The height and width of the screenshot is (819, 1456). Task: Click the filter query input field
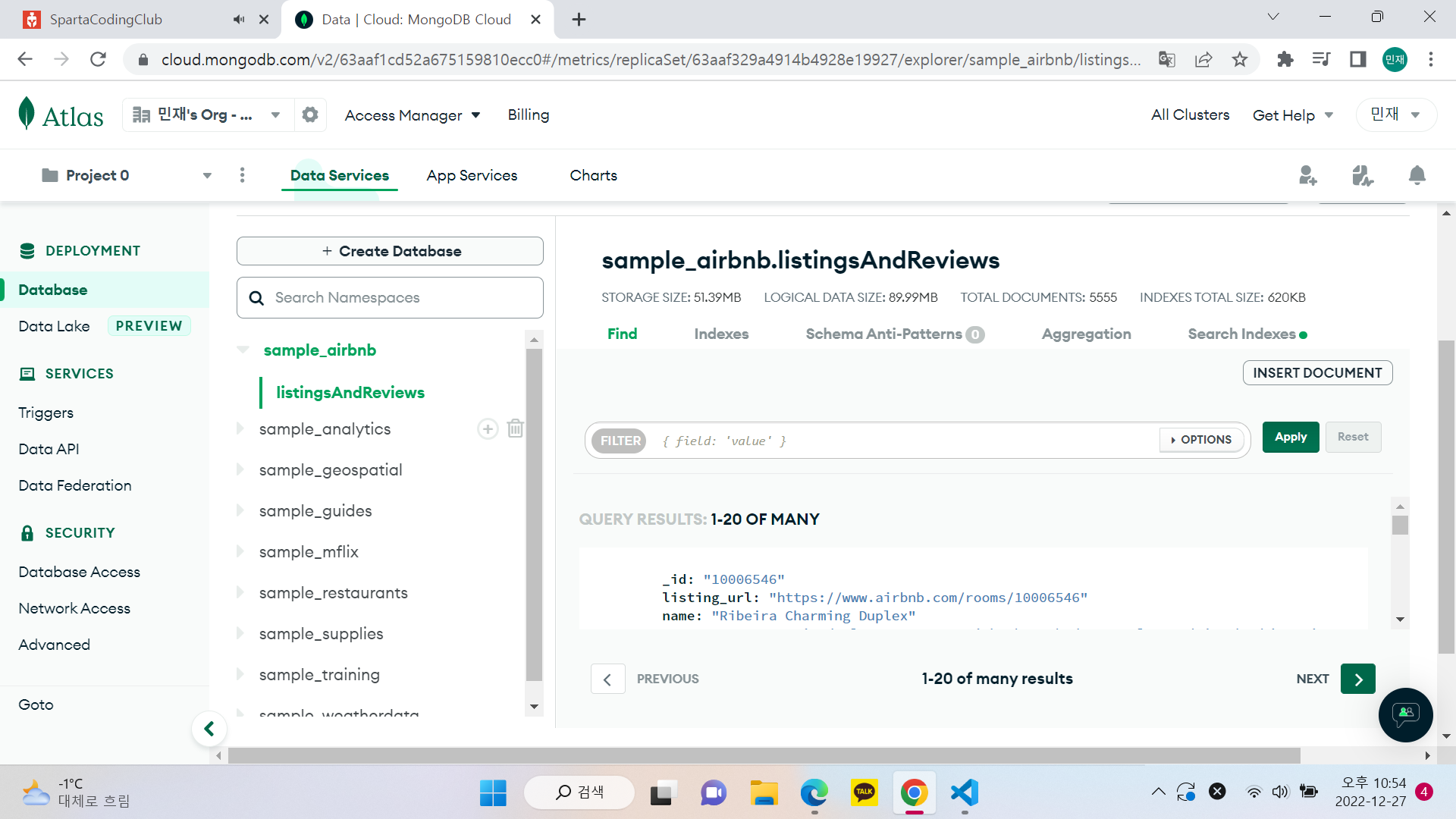(x=906, y=441)
